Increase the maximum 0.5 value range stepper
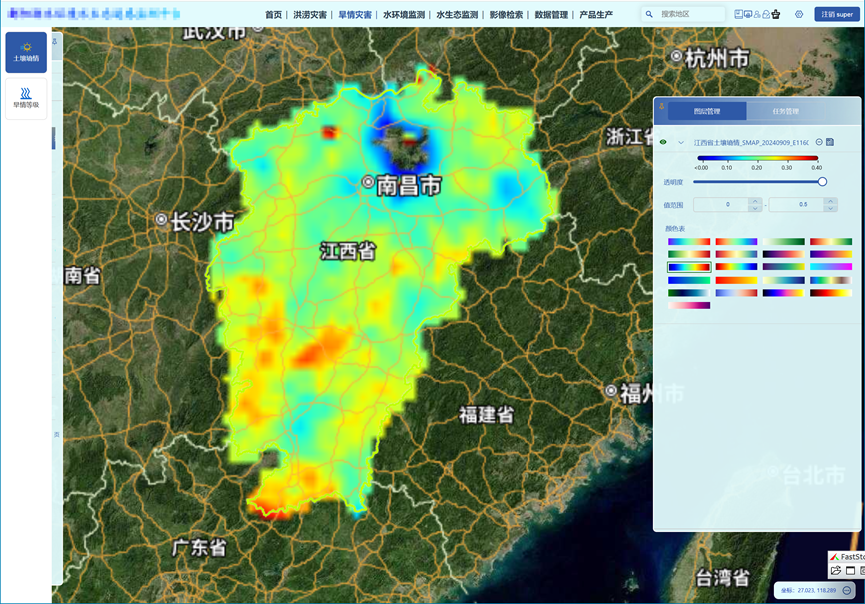Image resolution: width=865 pixels, height=604 pixels. tap(831, 201)
